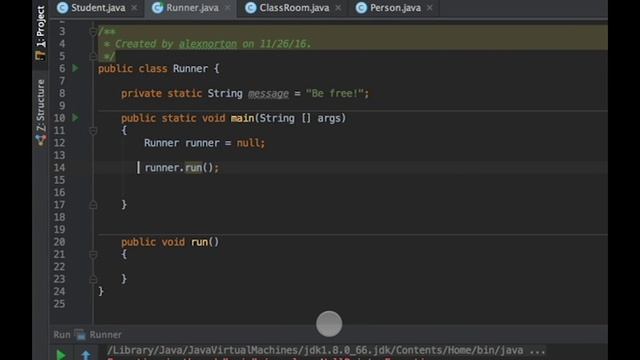Screen dimensions: 640x360
Task: Click the Structure panel icon in sidebar
Action: click(40, 140)
